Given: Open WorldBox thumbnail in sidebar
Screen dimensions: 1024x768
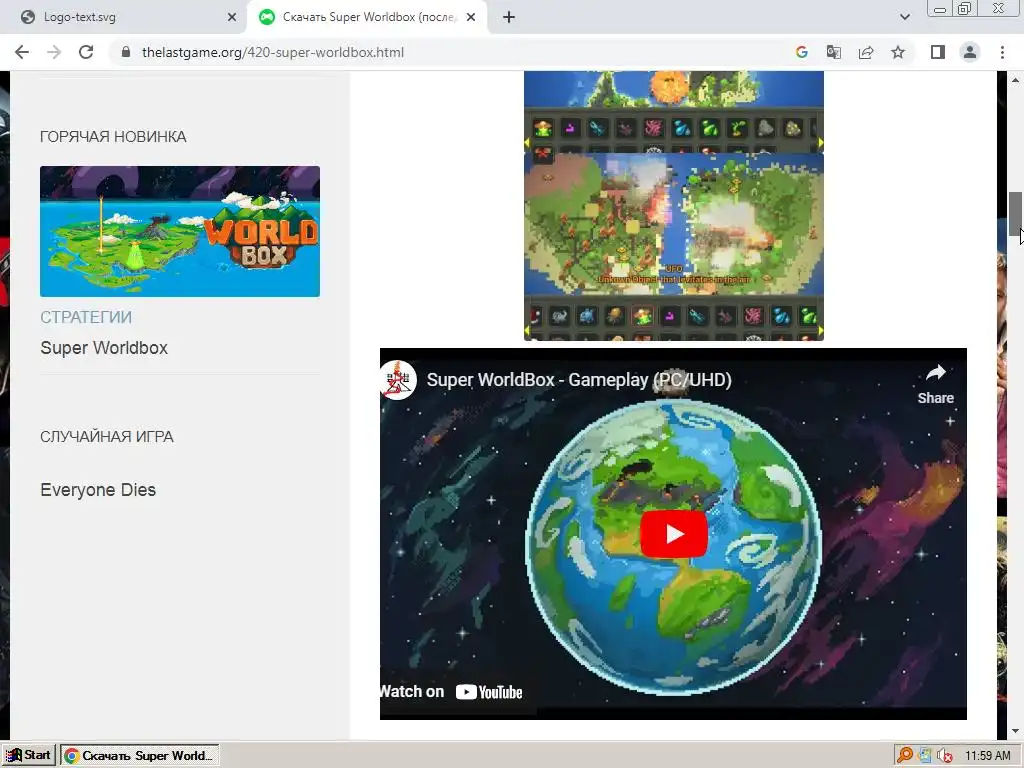Looking at the screenshot, I should pyautogui.click(x=180, y=231).
